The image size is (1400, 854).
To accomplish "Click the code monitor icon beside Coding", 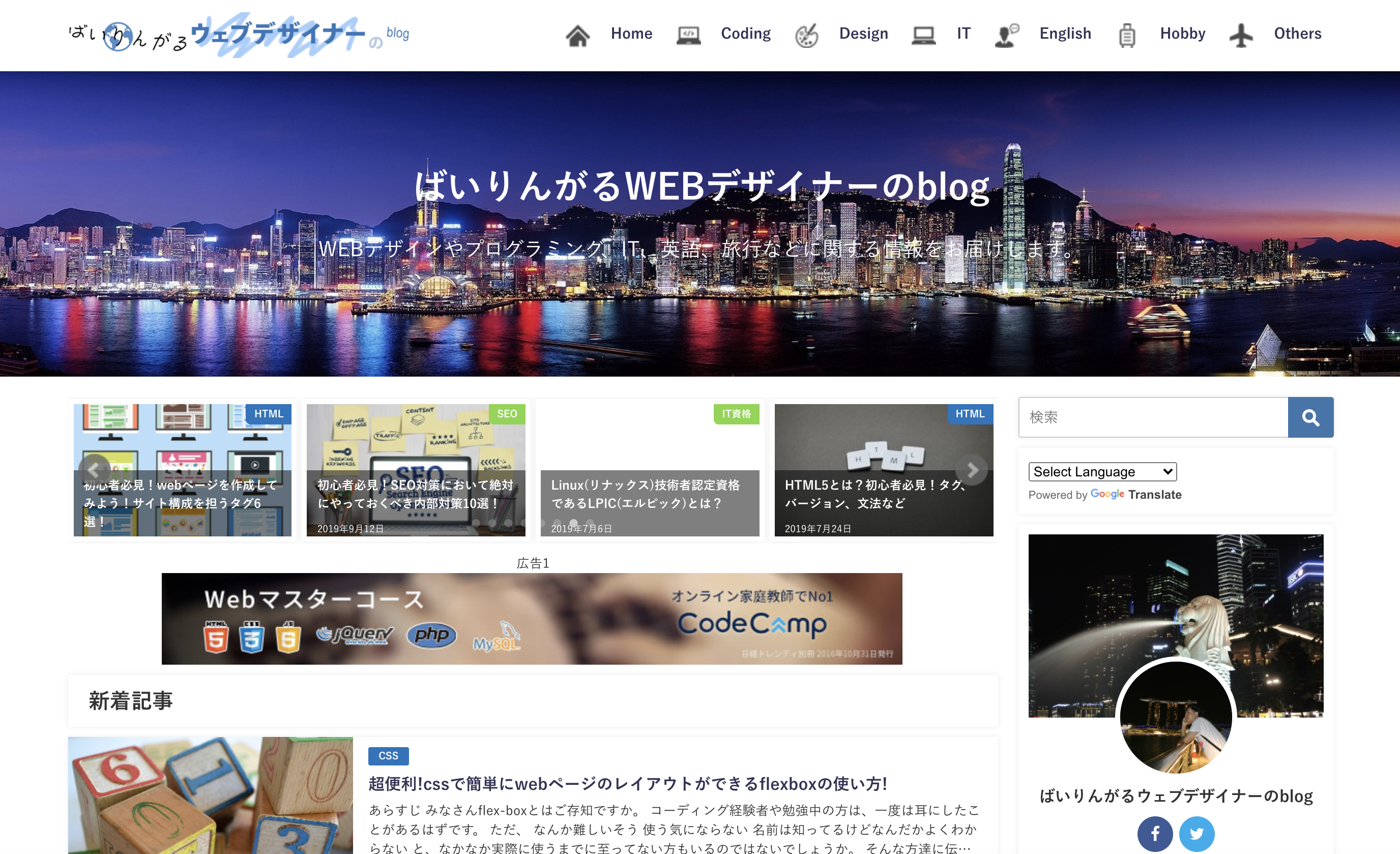I will coord(688,35).
